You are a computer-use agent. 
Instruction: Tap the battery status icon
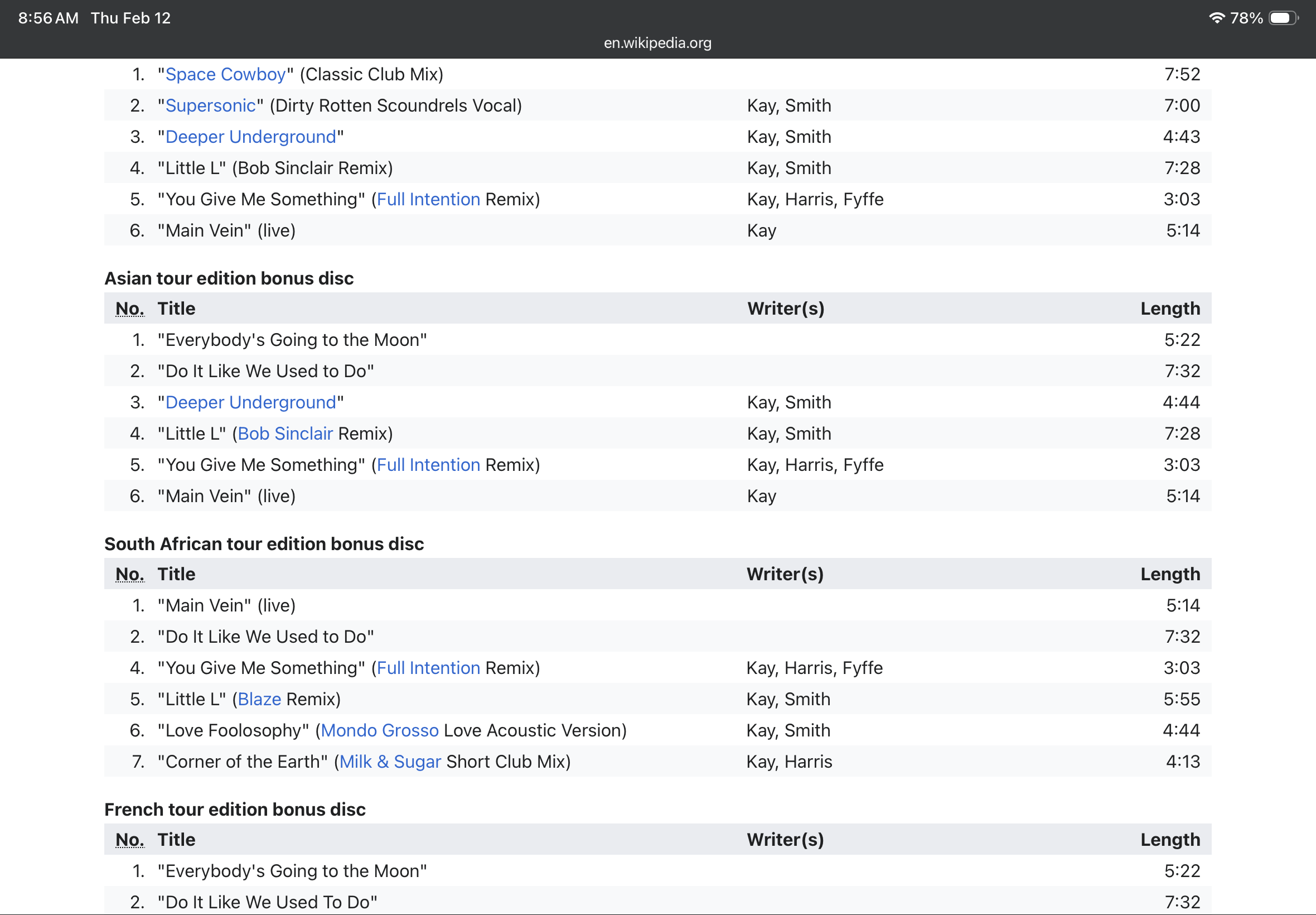click(1283, 18)
